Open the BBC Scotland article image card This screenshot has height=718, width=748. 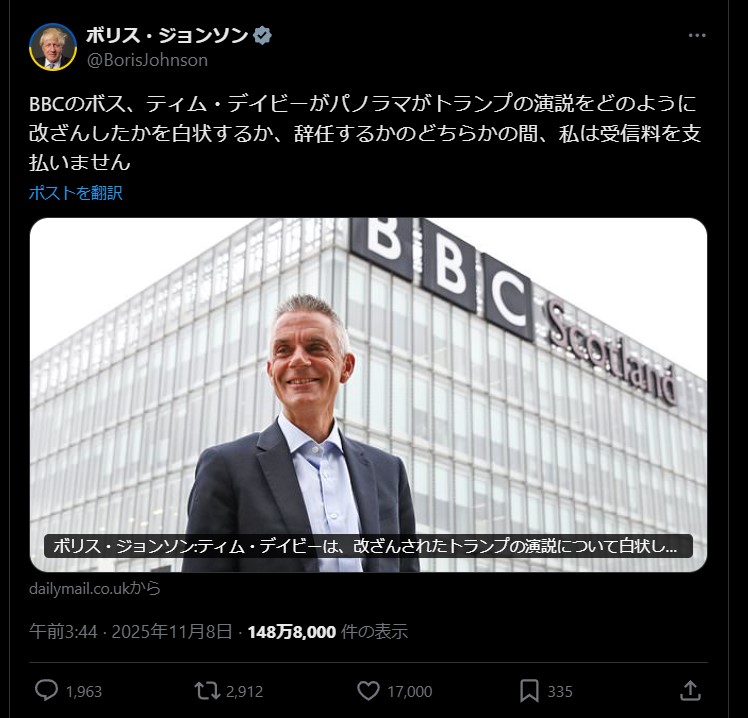[x=368, y=395]
